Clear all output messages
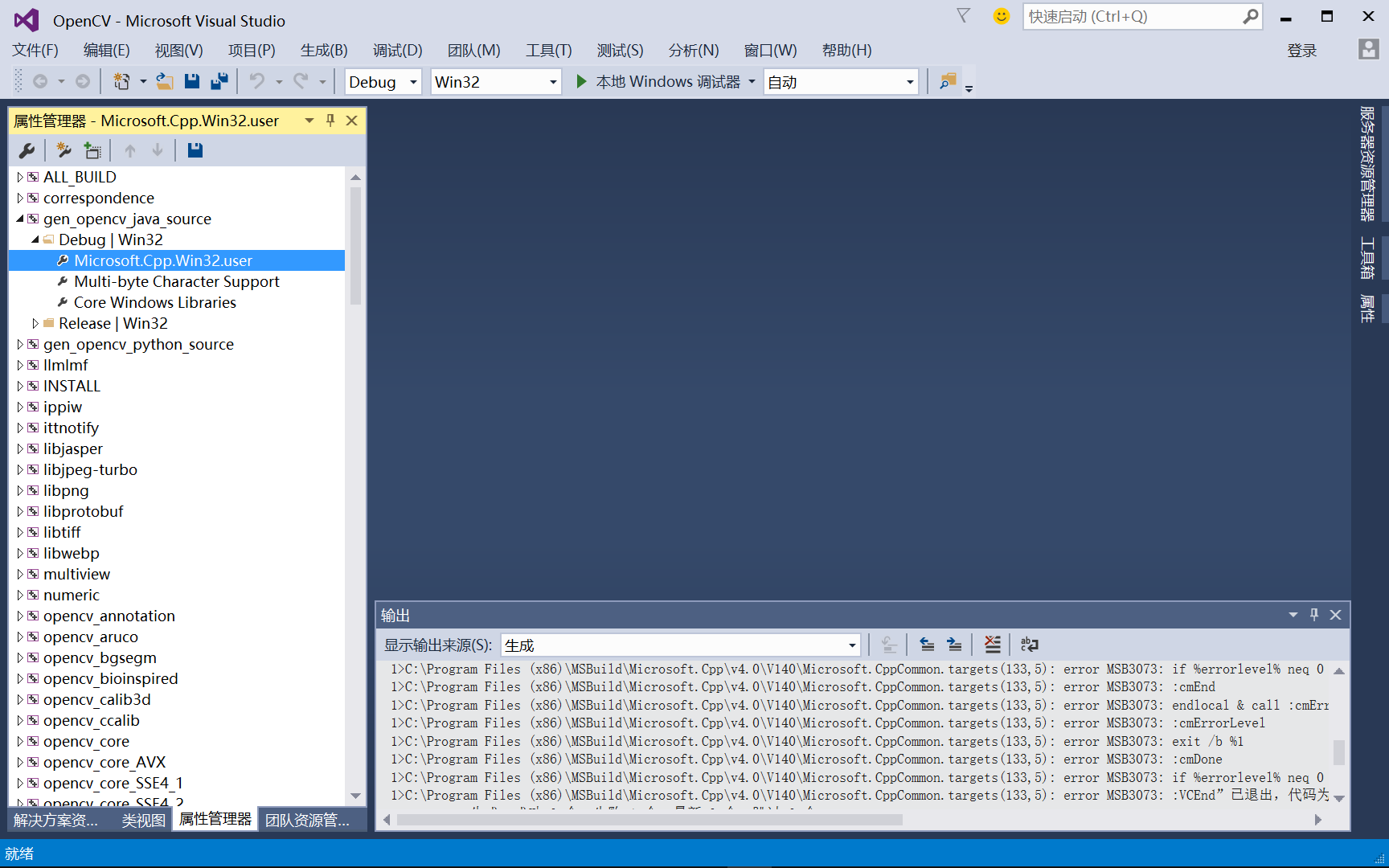The height and width of the screenshot is (868, 1389). (x=992, y=644)
